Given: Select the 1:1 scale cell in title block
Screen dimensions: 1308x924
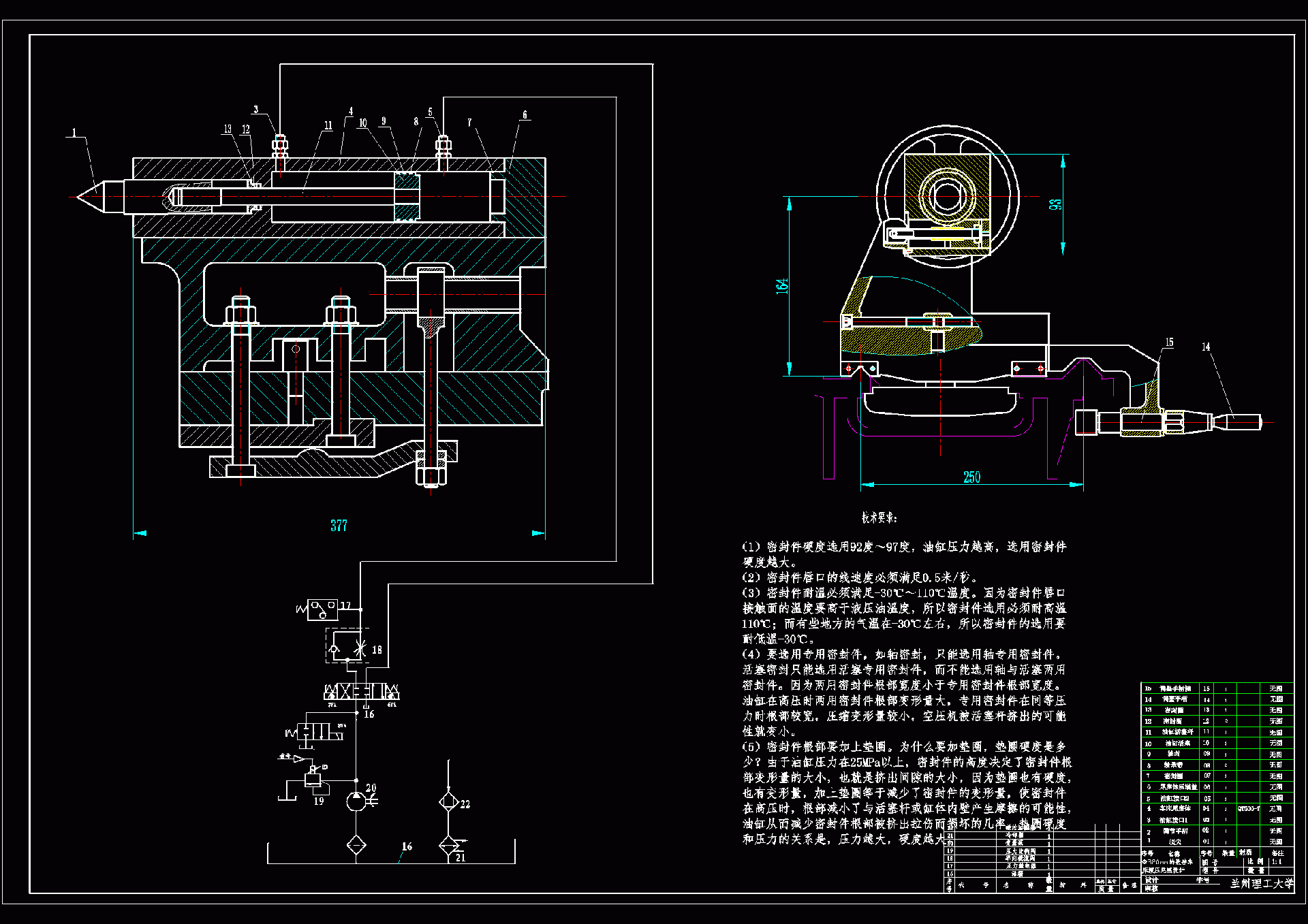Looking at the screenshot, I should click(x=1276, y=861).
